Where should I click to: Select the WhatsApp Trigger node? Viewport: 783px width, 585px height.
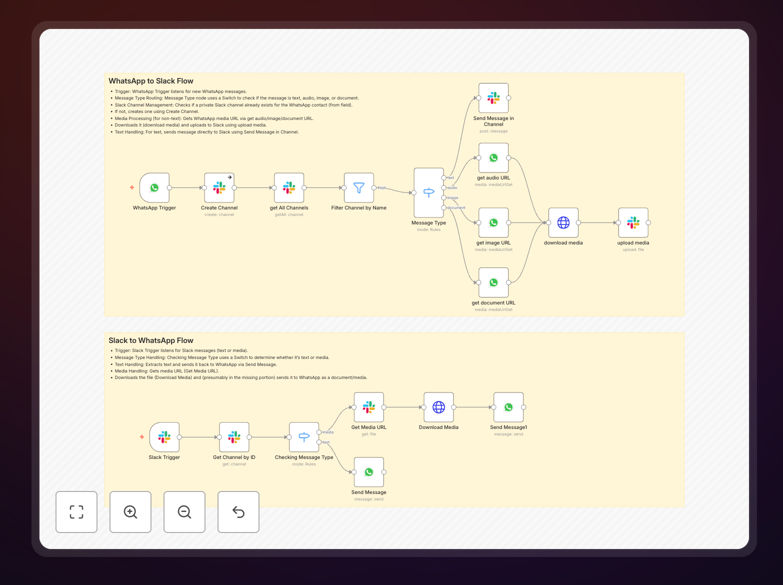[154, 188]
